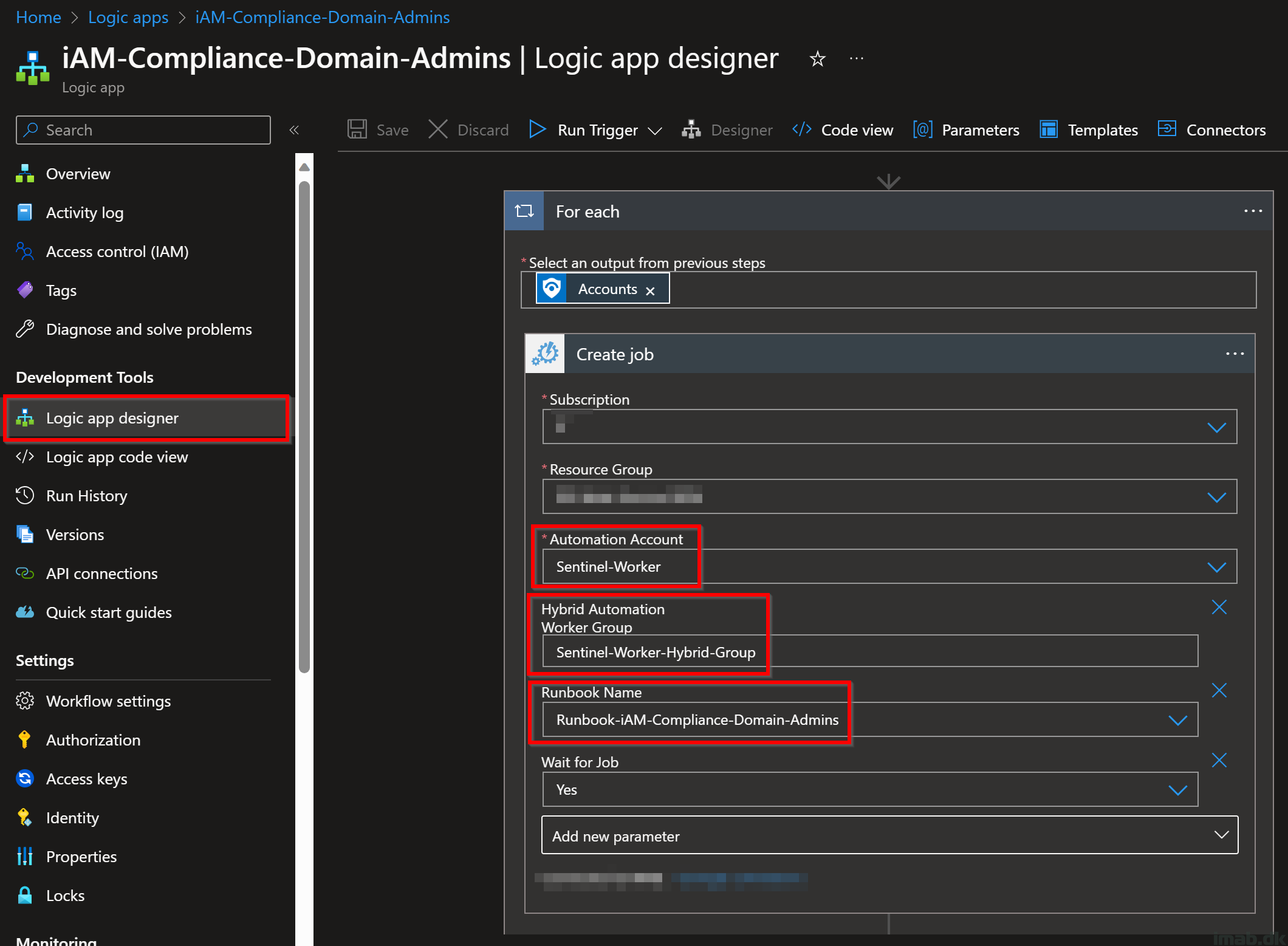Image resolution: width=1288 pixels, height=946 pixels.
Task: Click the favorite star icon
Action: [818, 59]
